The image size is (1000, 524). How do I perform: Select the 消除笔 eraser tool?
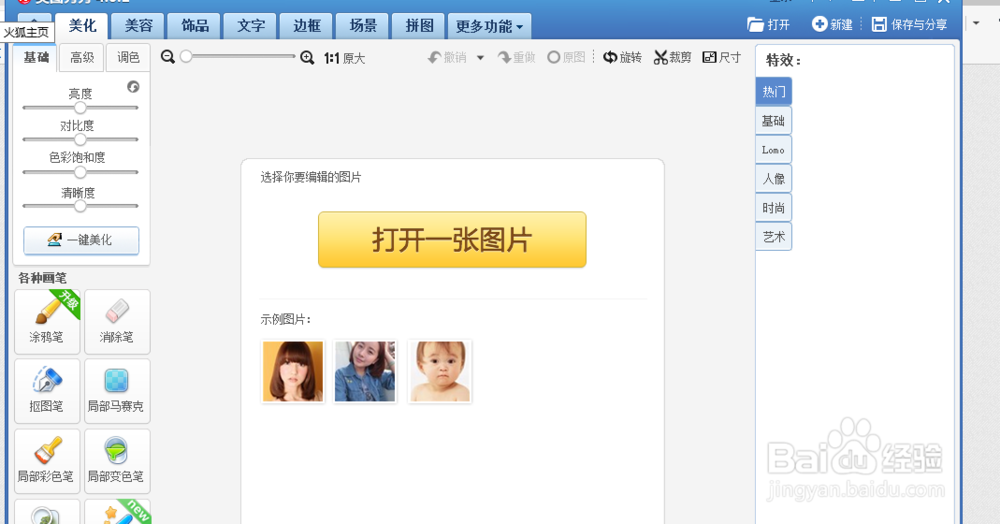pyautogui.click(x=117, y=321)
